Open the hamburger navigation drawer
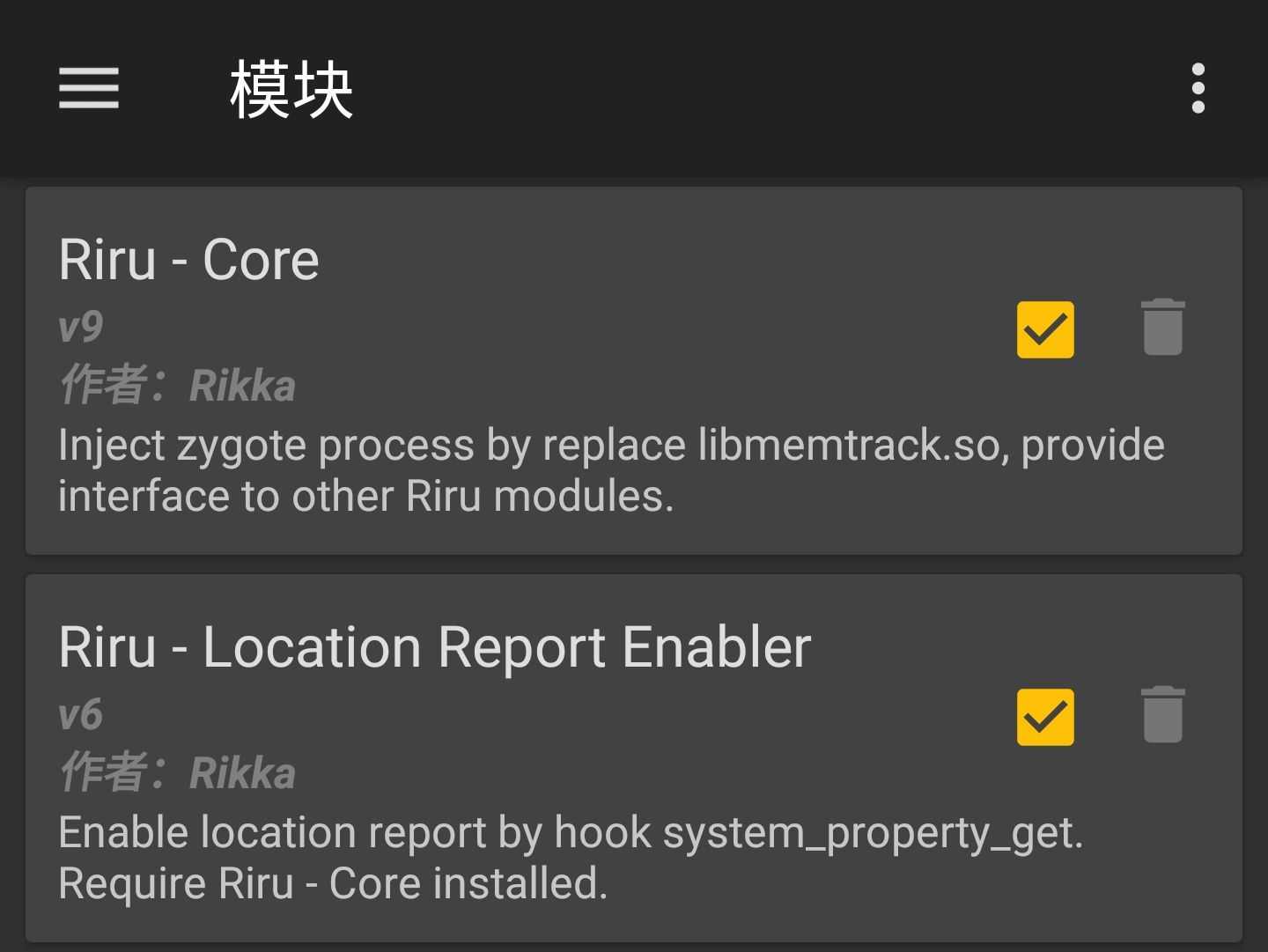Screen dimensions: 1268x952 click(x=89, y=88)
